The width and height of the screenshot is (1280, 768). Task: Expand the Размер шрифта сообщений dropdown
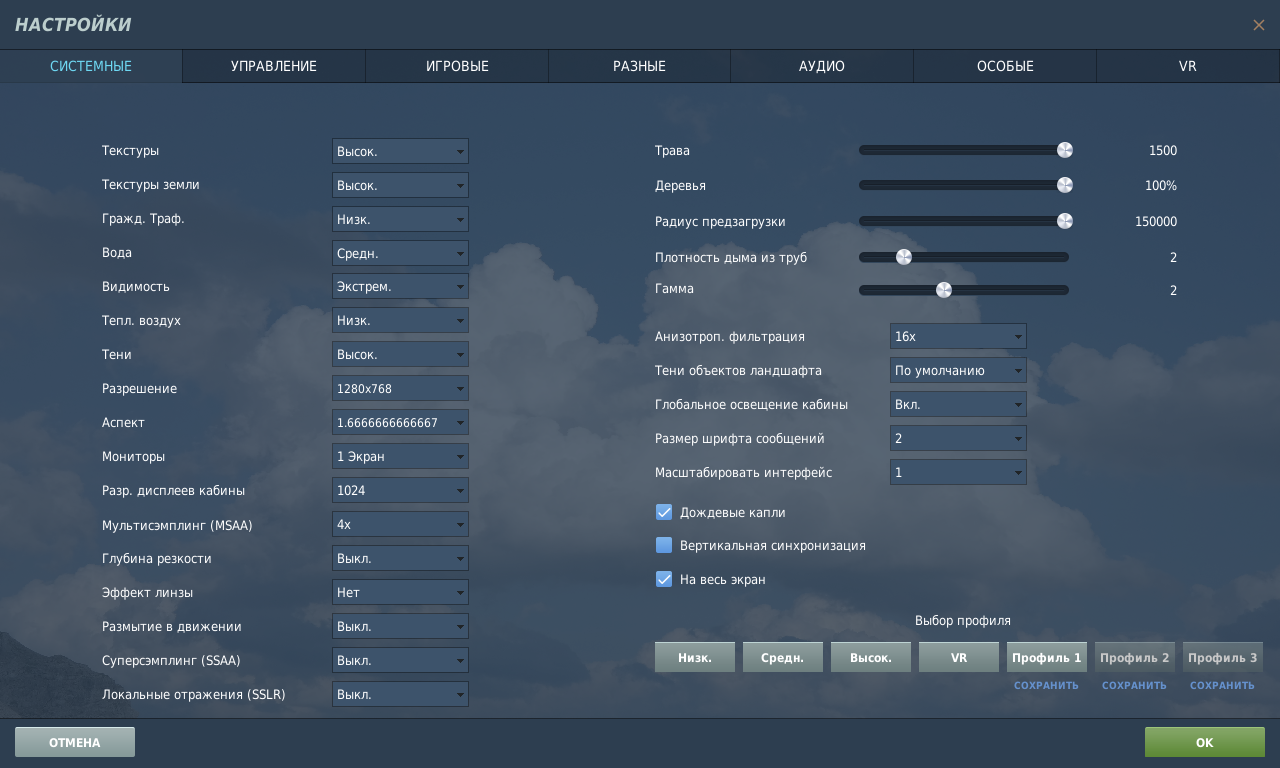pyautogui.click(x=958, y=438)
